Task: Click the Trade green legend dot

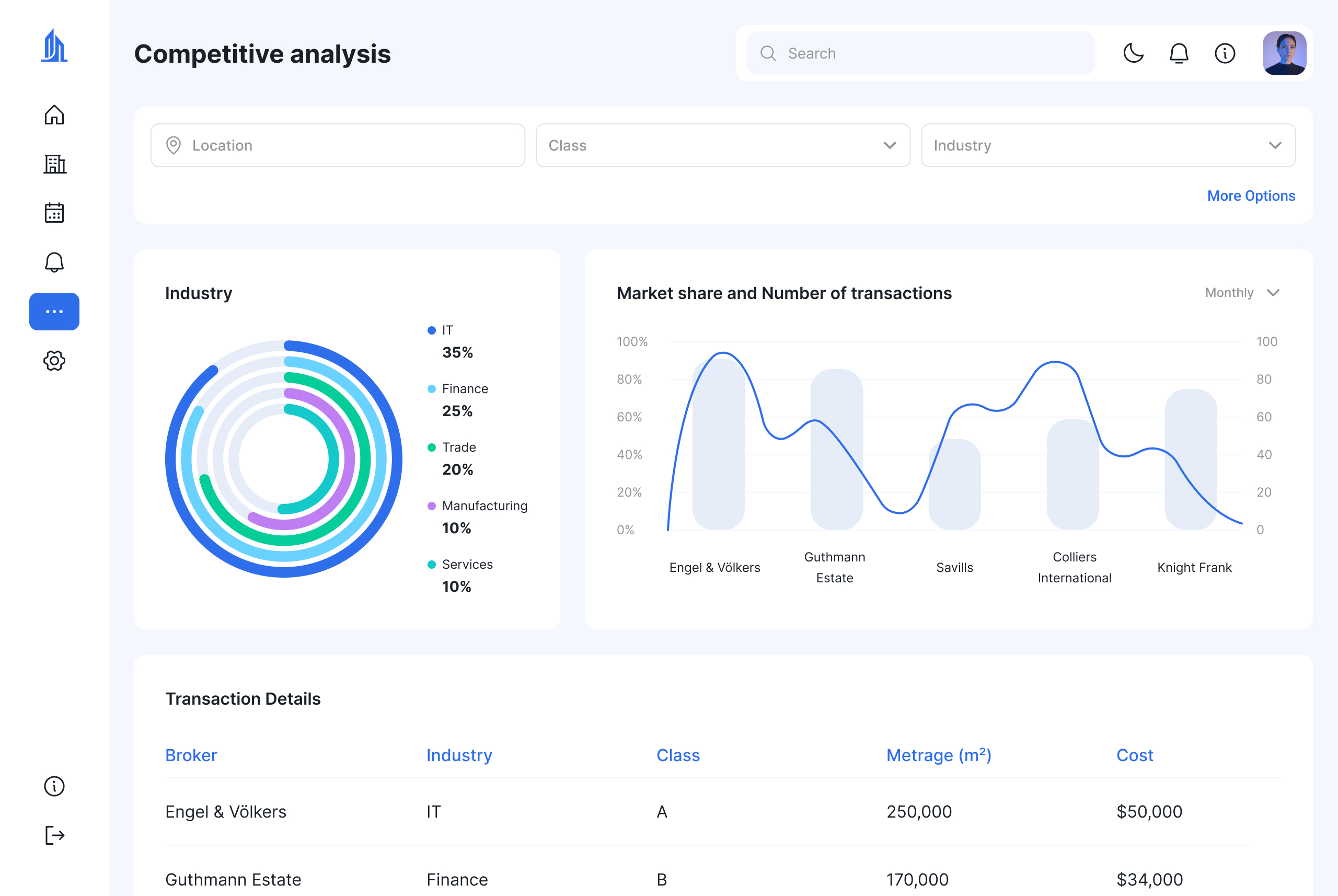Action: 431,447
